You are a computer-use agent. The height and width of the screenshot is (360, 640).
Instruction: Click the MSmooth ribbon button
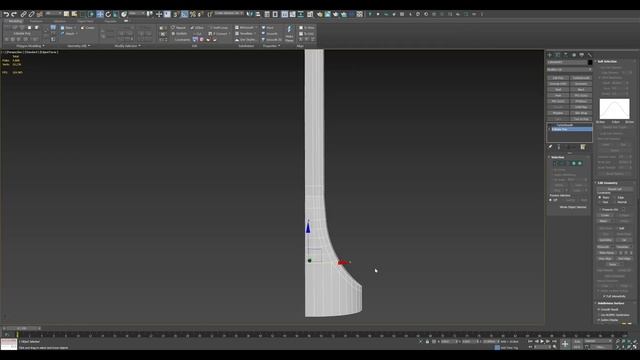click(x=245, y=28)
